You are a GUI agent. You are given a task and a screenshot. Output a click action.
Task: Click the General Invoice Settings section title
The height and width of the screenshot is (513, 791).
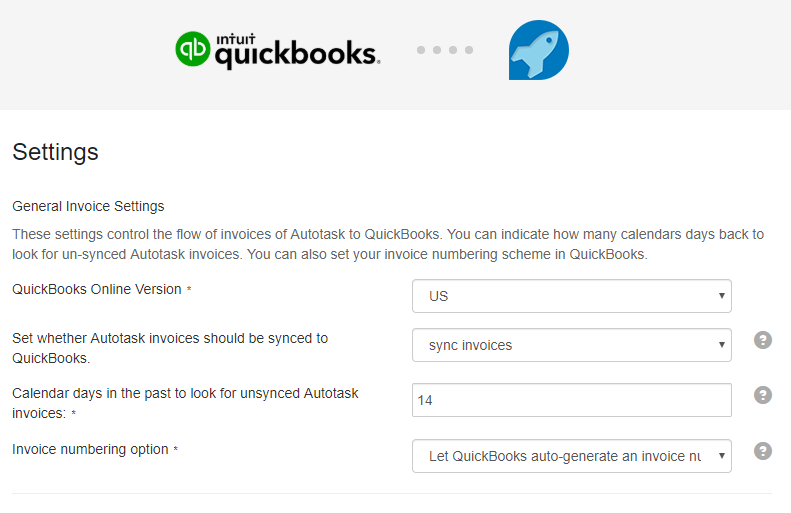[x=88, y=206]
